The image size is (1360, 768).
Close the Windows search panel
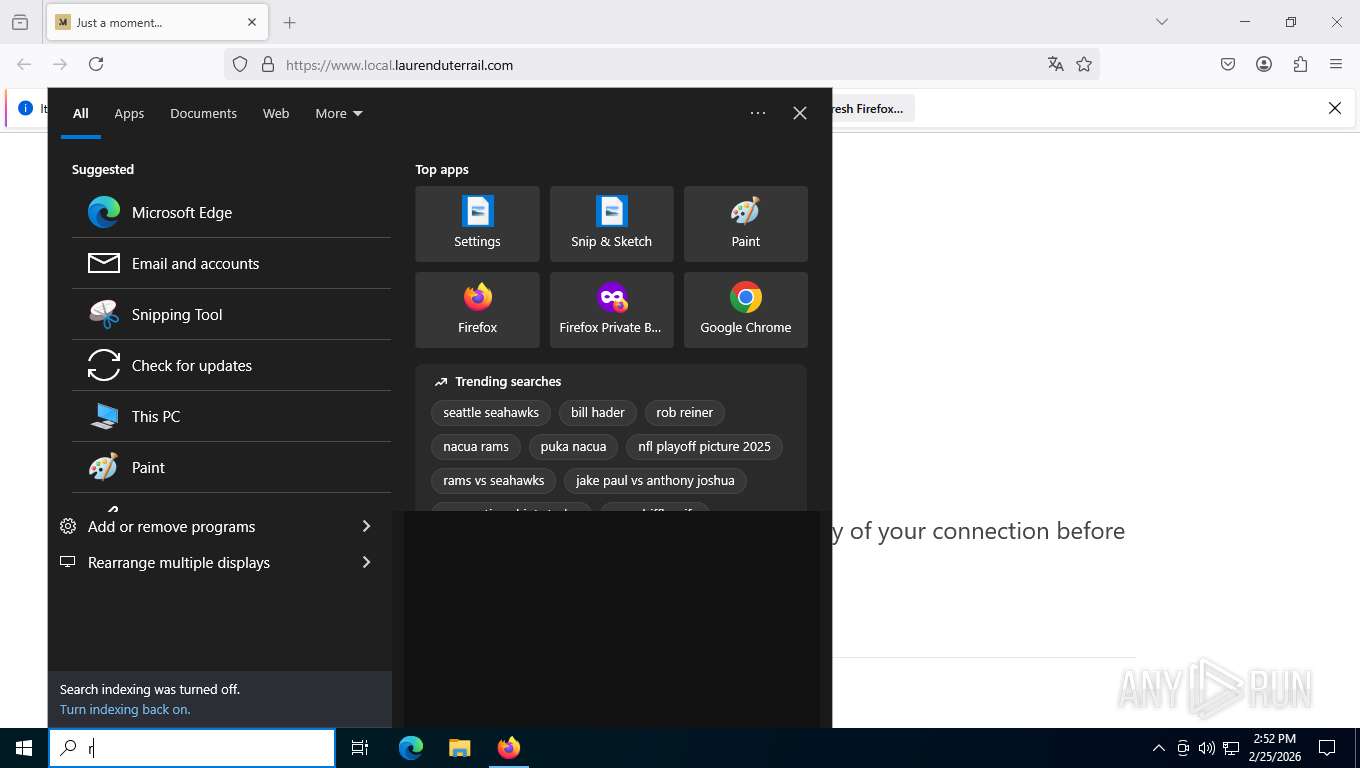click(800, 113)
